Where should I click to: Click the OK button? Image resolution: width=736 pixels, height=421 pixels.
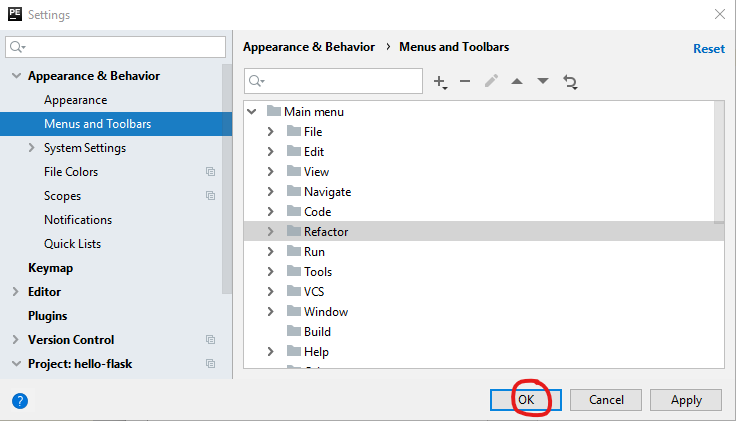pyautogui.click(x=526, y=400)
